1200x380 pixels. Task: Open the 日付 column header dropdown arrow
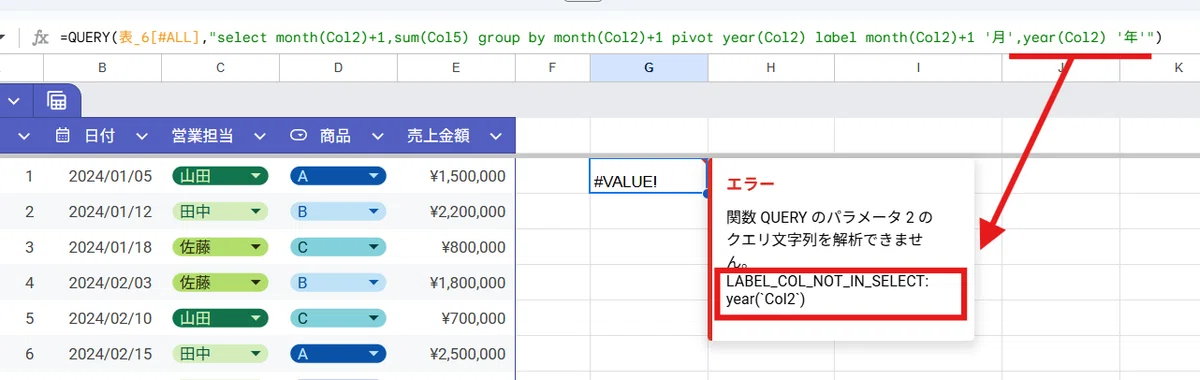tap(142, 135)
